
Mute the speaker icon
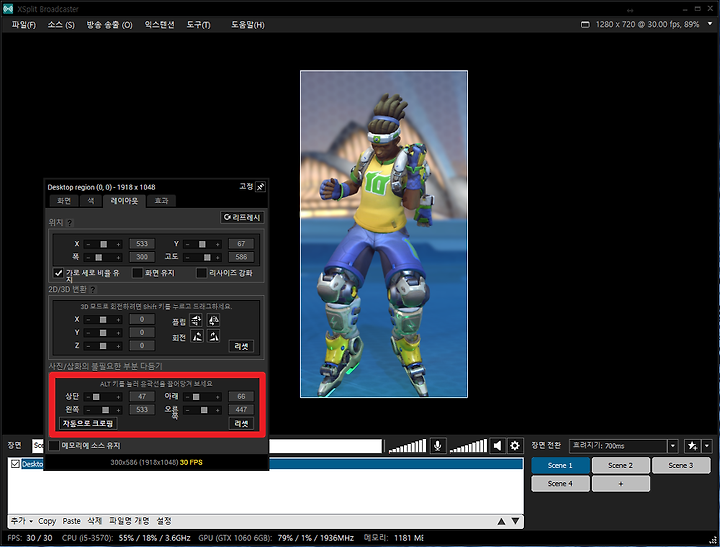[x=497, y=445]
